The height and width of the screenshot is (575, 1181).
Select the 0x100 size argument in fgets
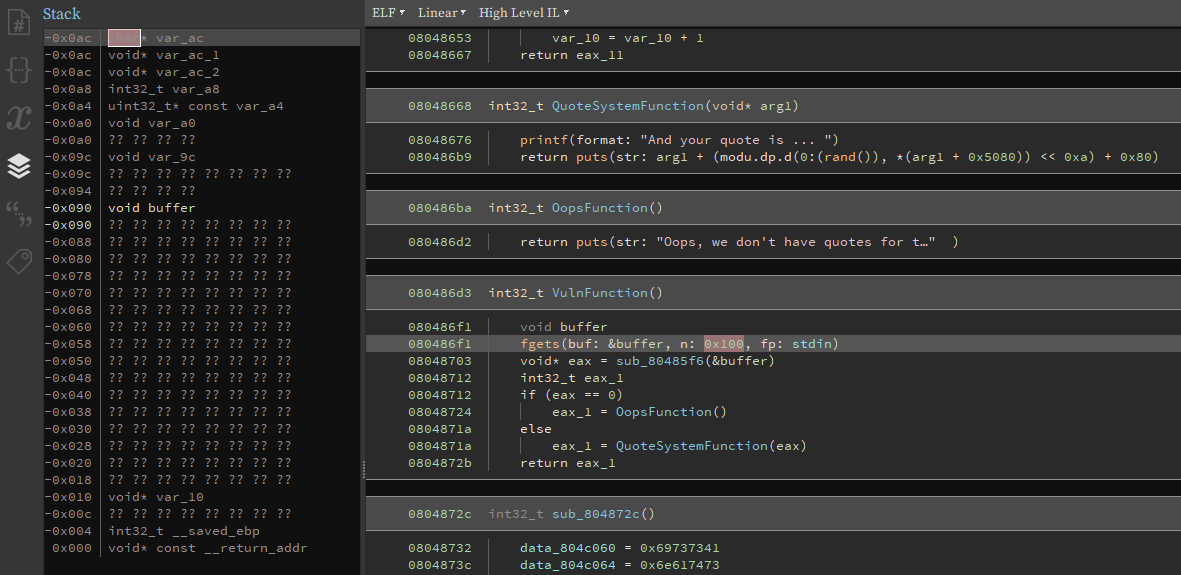(x=723, y=344)
